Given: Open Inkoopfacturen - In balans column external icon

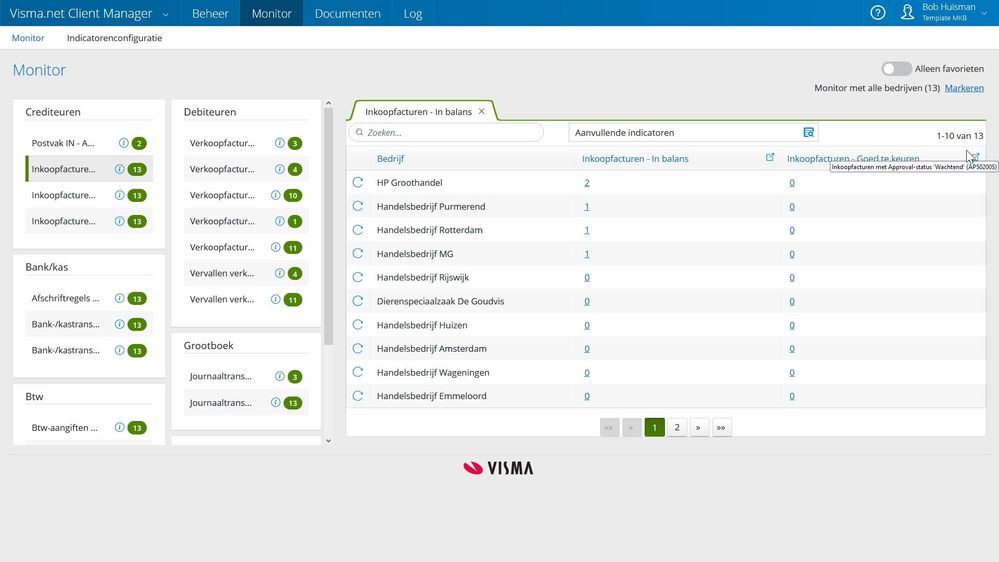Looking at the screenshot, I should (x=770, y=157).
